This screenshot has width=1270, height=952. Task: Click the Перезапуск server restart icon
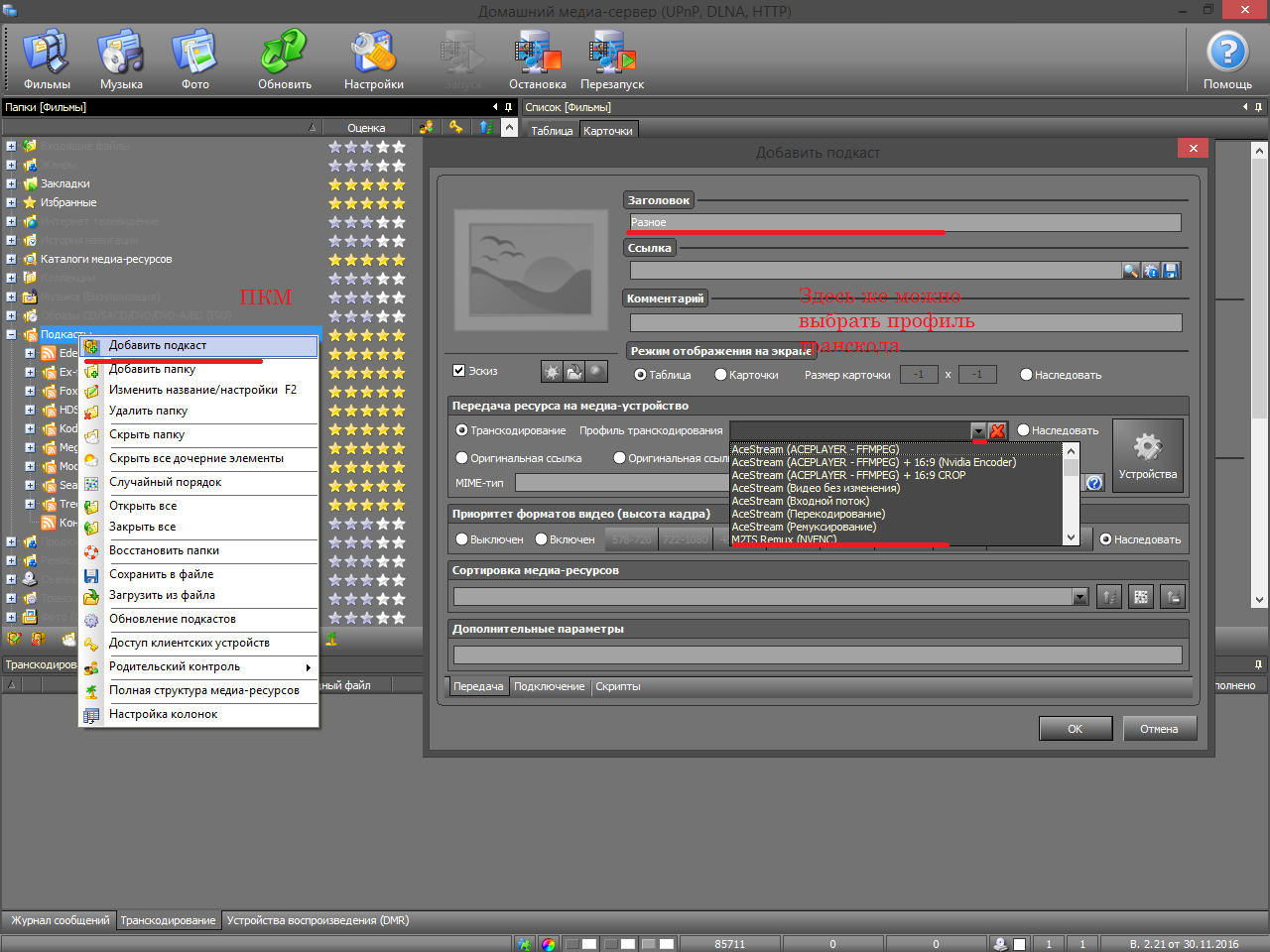(611, 58)
